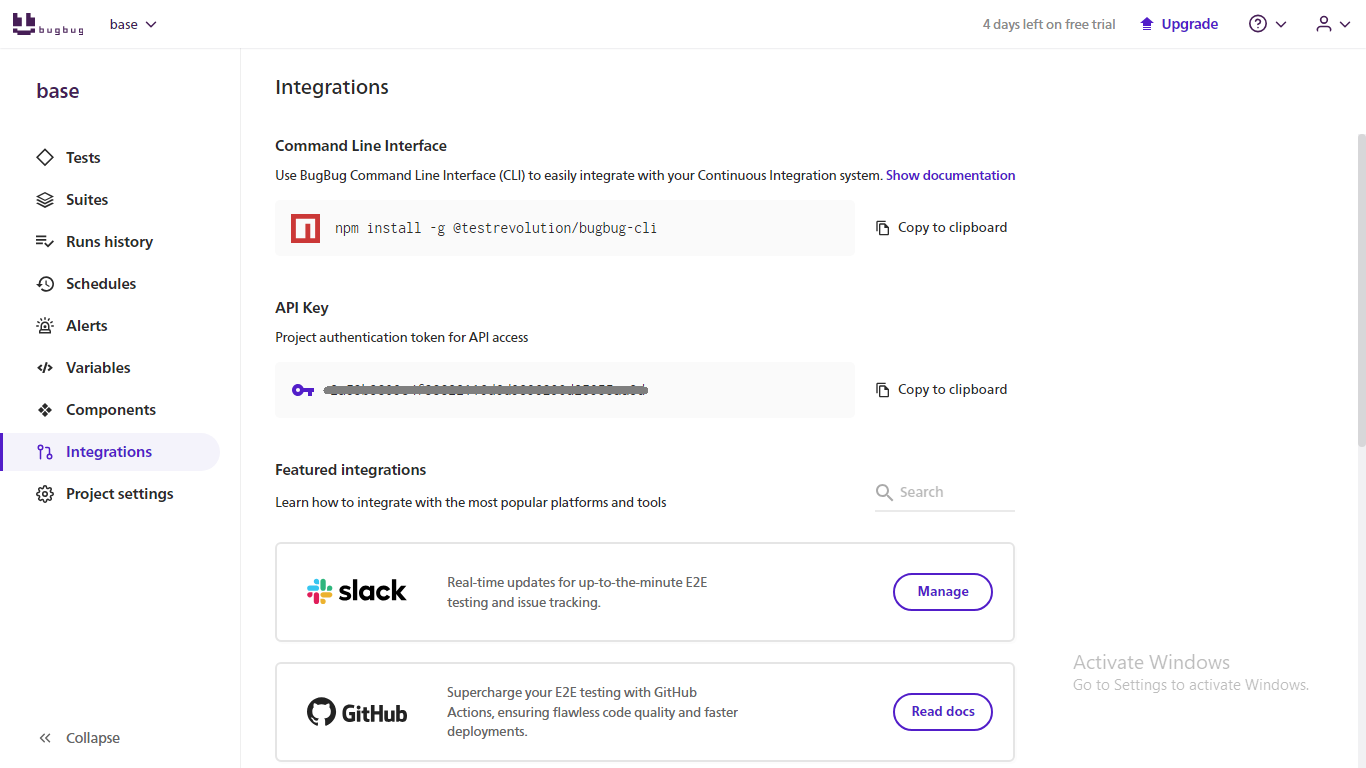This screenshot has height=768, width=1366.
Task: Click the Components icon in sidebar
Action: coord(45,410)
